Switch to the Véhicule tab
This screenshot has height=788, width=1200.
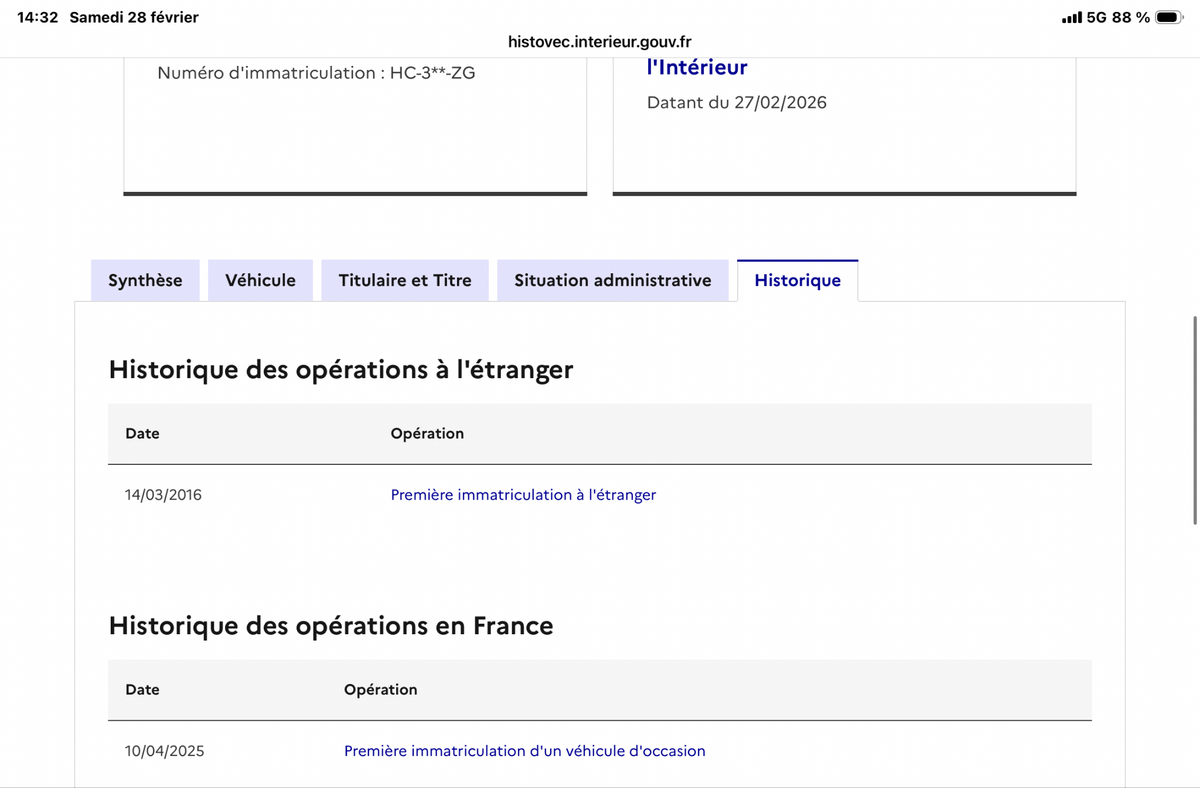click(x=261, y=280)
